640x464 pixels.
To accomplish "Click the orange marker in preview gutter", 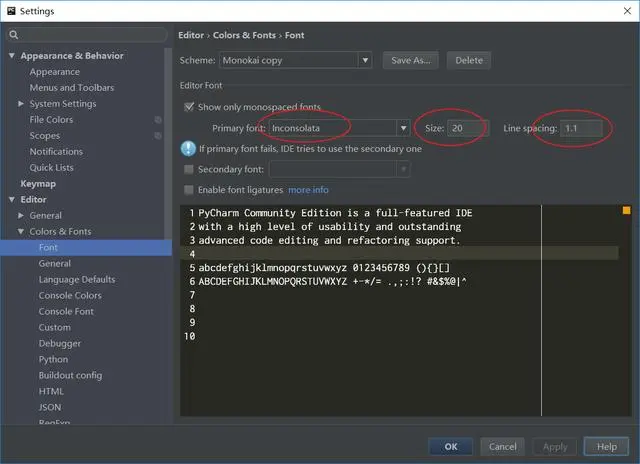I will pos(626,211).
